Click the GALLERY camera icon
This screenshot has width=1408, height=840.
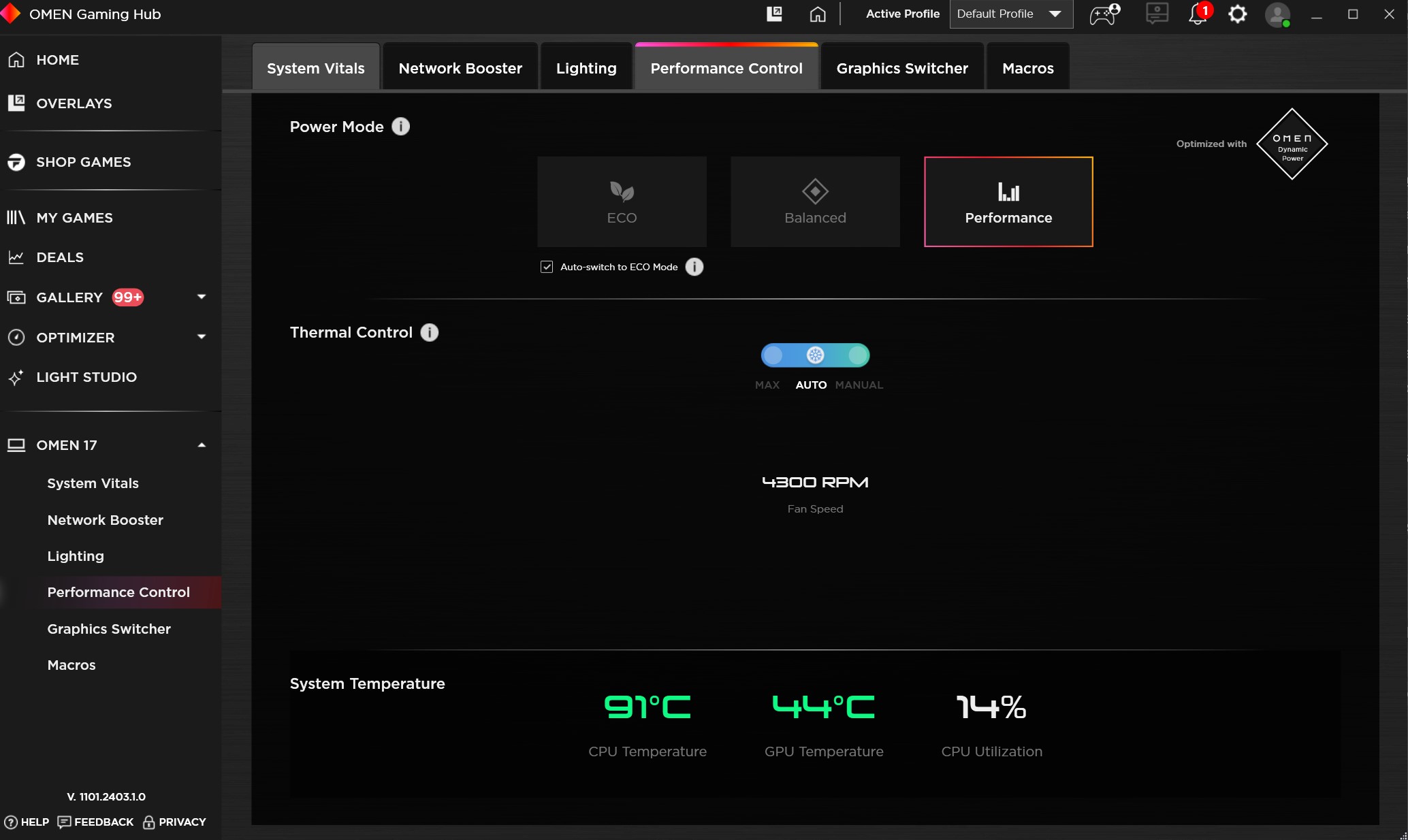16,297
